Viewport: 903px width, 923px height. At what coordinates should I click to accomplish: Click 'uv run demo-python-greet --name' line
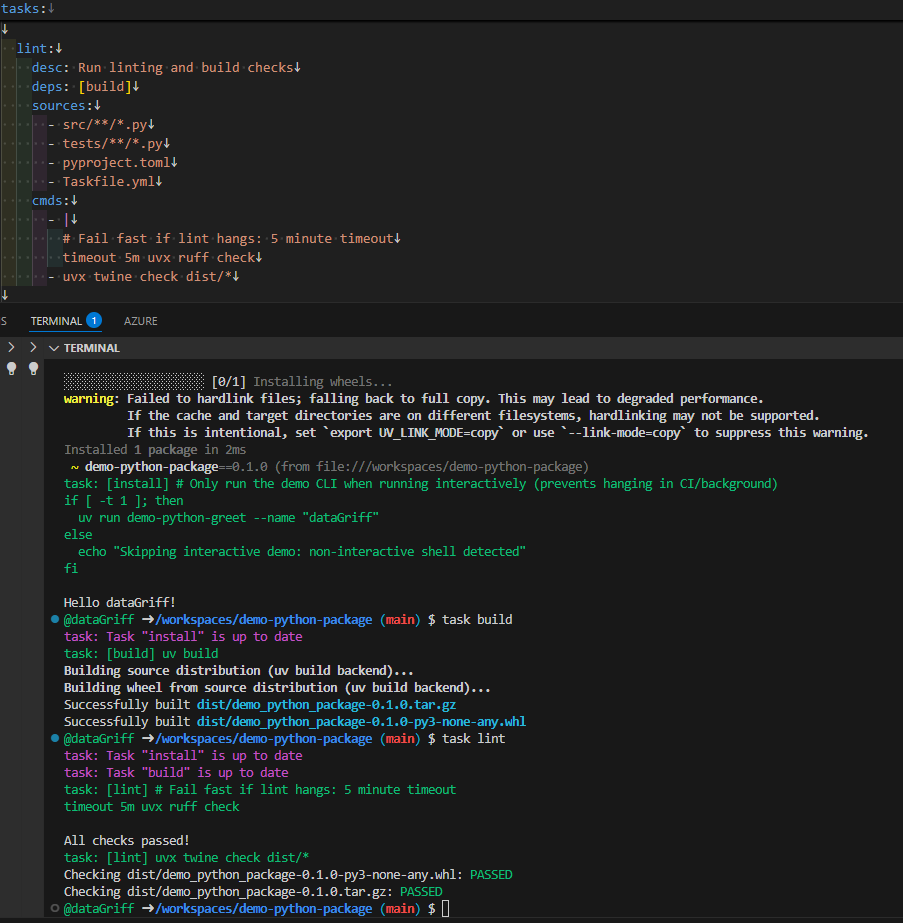point(228,517)
